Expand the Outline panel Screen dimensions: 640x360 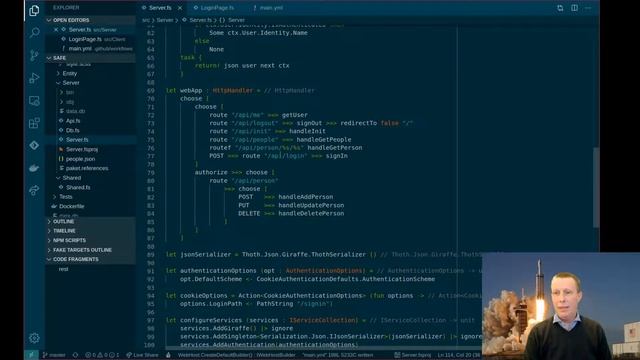click(90, 222)
